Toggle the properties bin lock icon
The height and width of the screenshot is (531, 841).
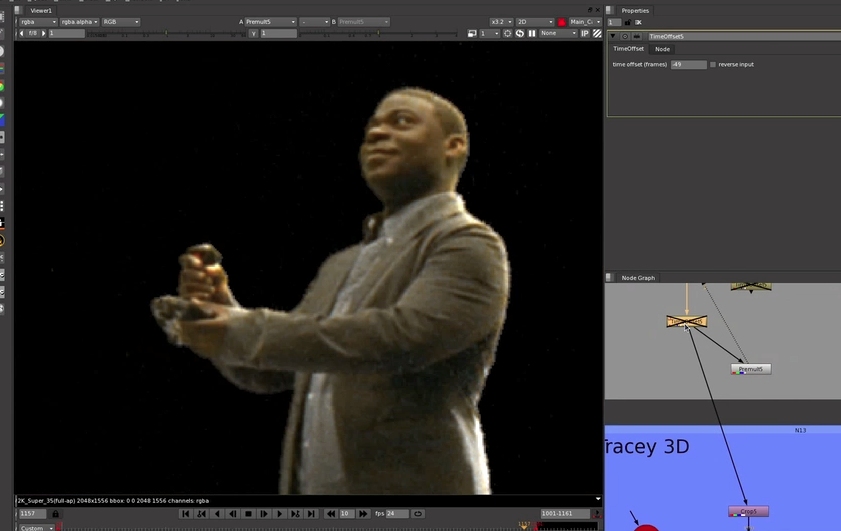628,23
